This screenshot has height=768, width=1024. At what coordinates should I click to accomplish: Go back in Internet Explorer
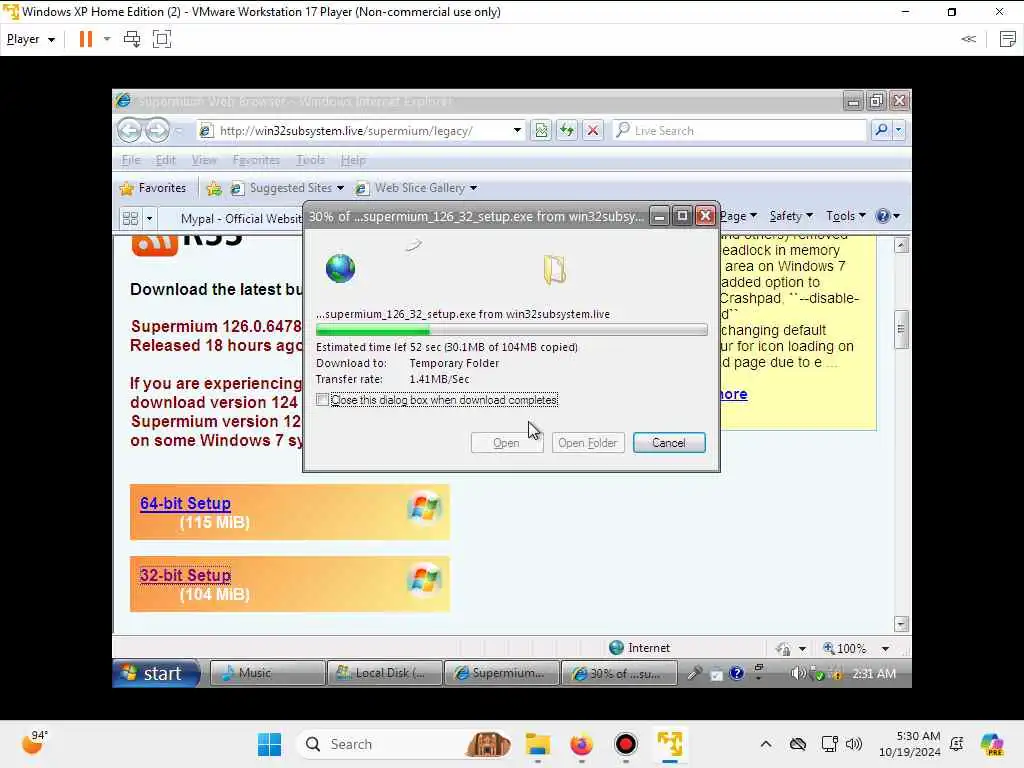click(x=130, y=131)
